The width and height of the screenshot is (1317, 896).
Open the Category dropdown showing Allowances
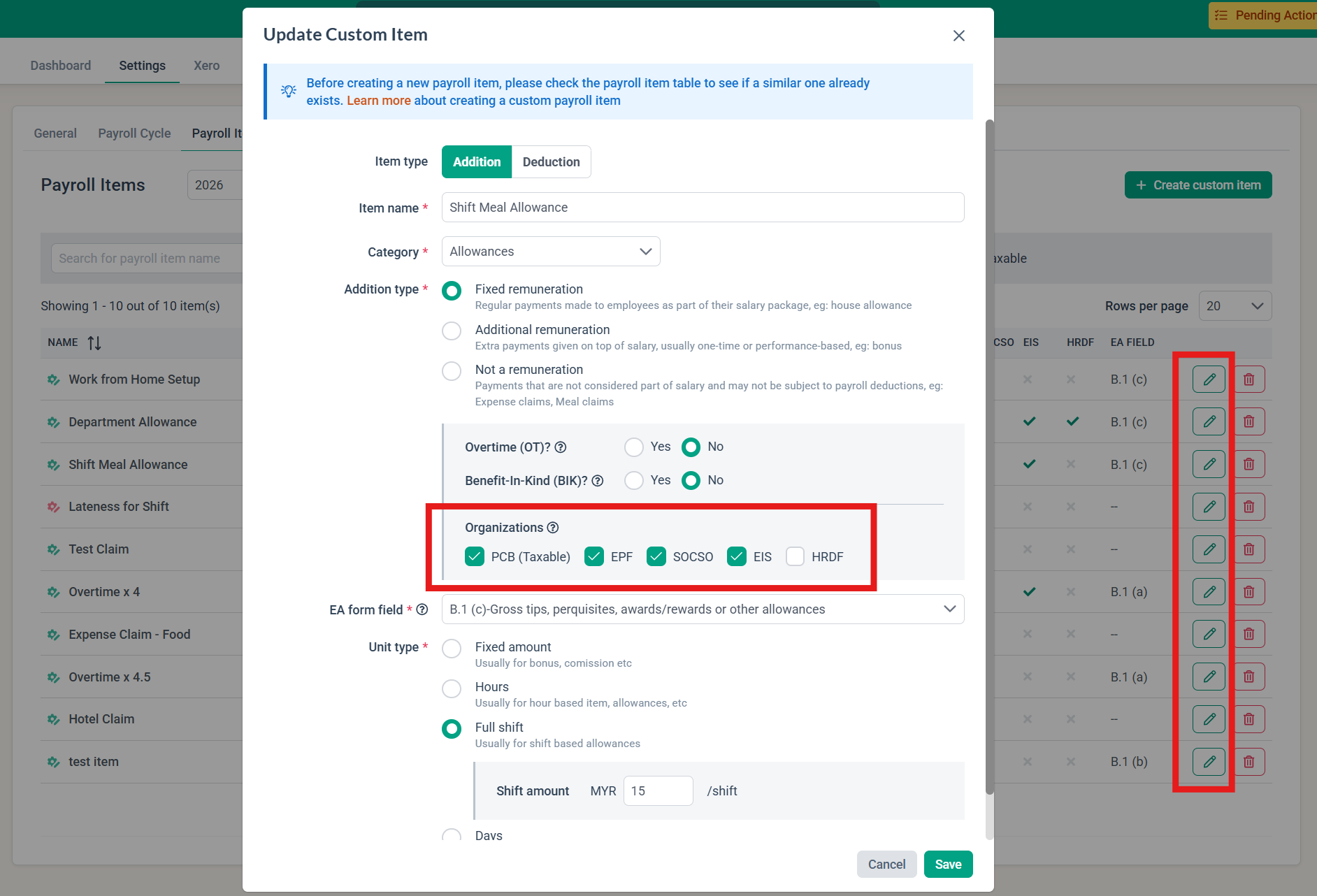tap(551, 252)
